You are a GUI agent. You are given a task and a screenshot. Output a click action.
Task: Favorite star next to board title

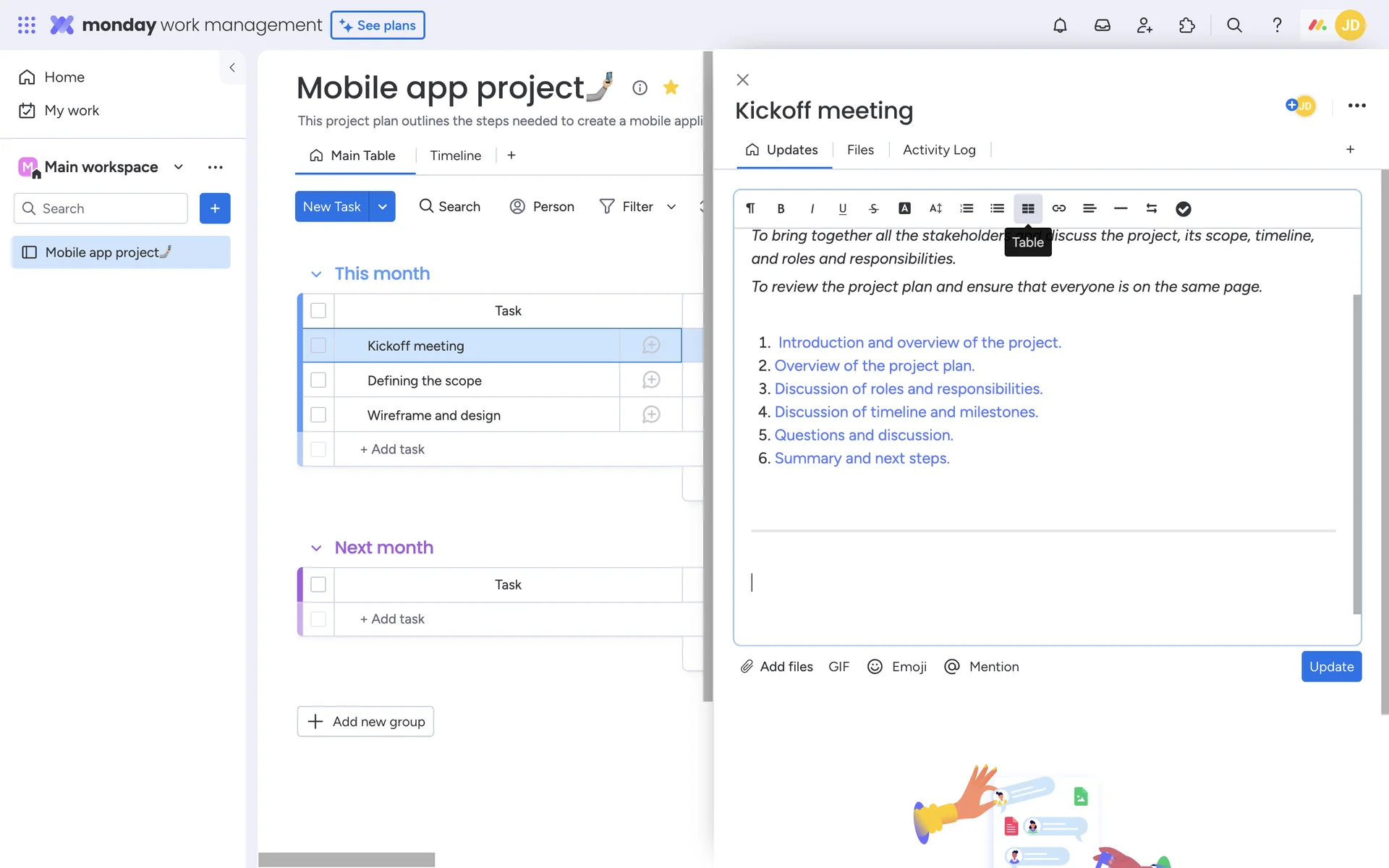671,88
